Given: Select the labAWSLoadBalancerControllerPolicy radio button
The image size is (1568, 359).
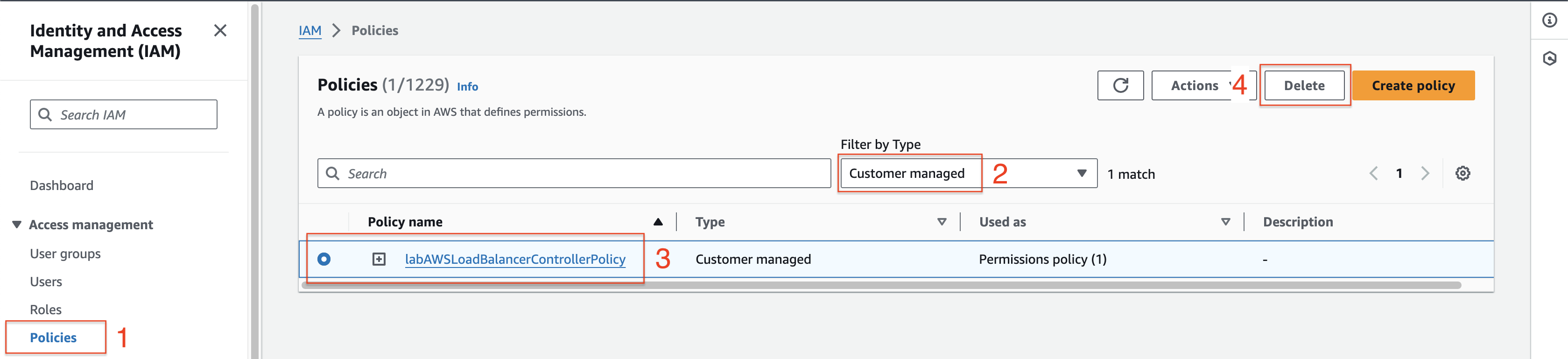Looking at the screenshot, I should click(x=324, y=259).
